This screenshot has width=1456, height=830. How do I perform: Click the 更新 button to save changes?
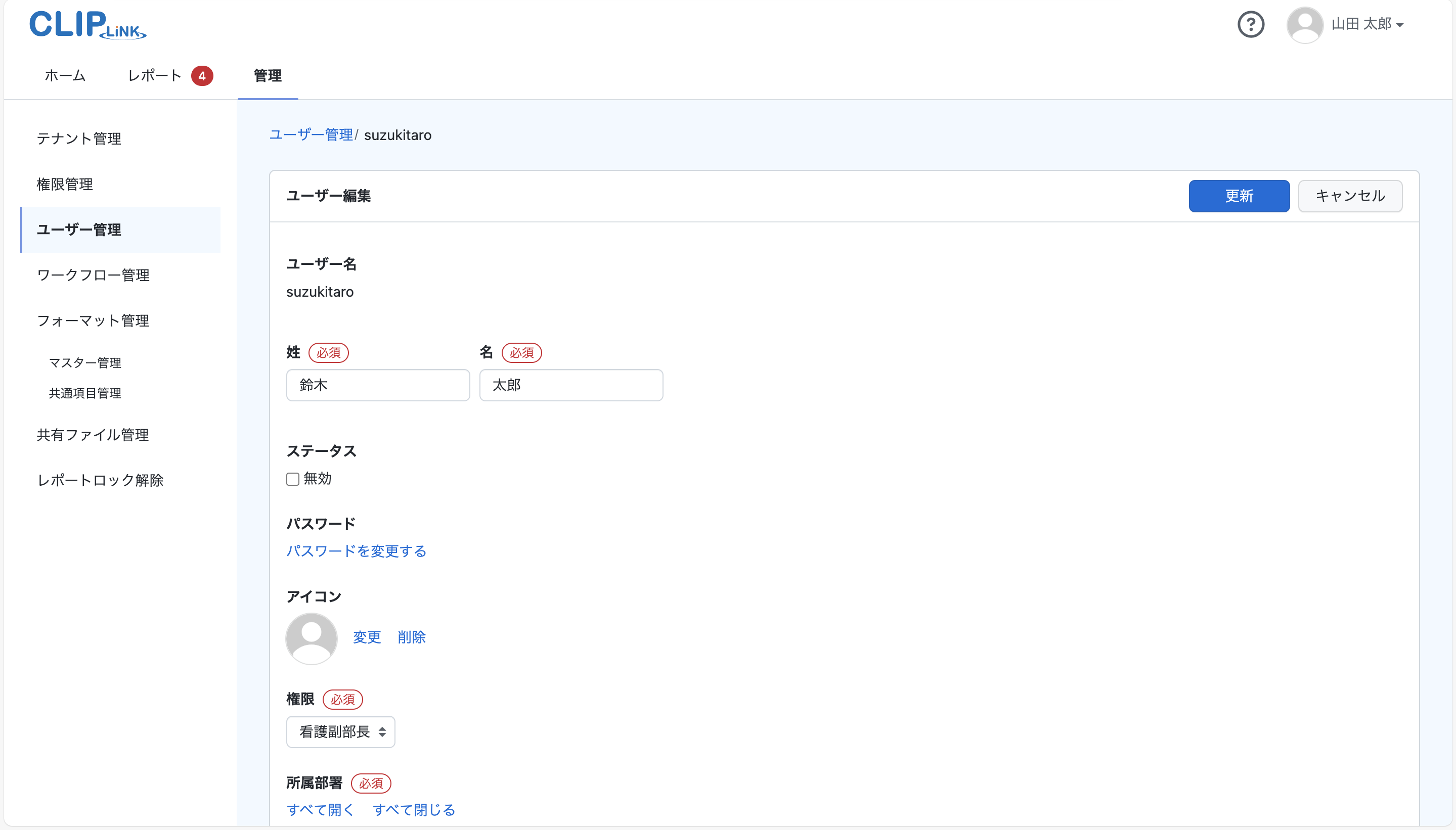[x=1238, y=196]
